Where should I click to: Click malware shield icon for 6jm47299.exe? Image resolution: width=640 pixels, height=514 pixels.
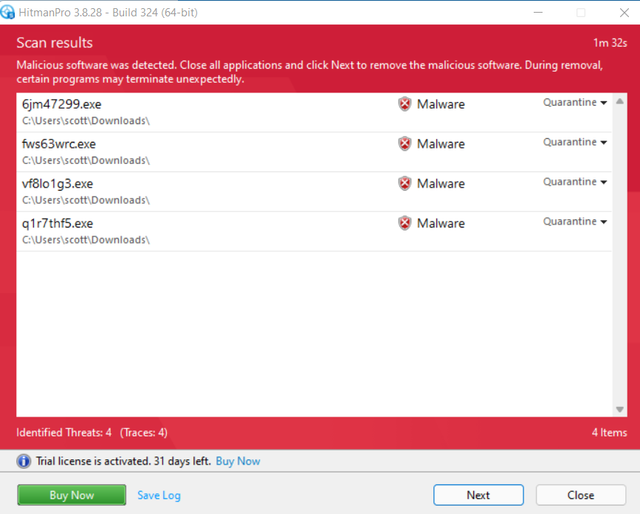(404, 104)
